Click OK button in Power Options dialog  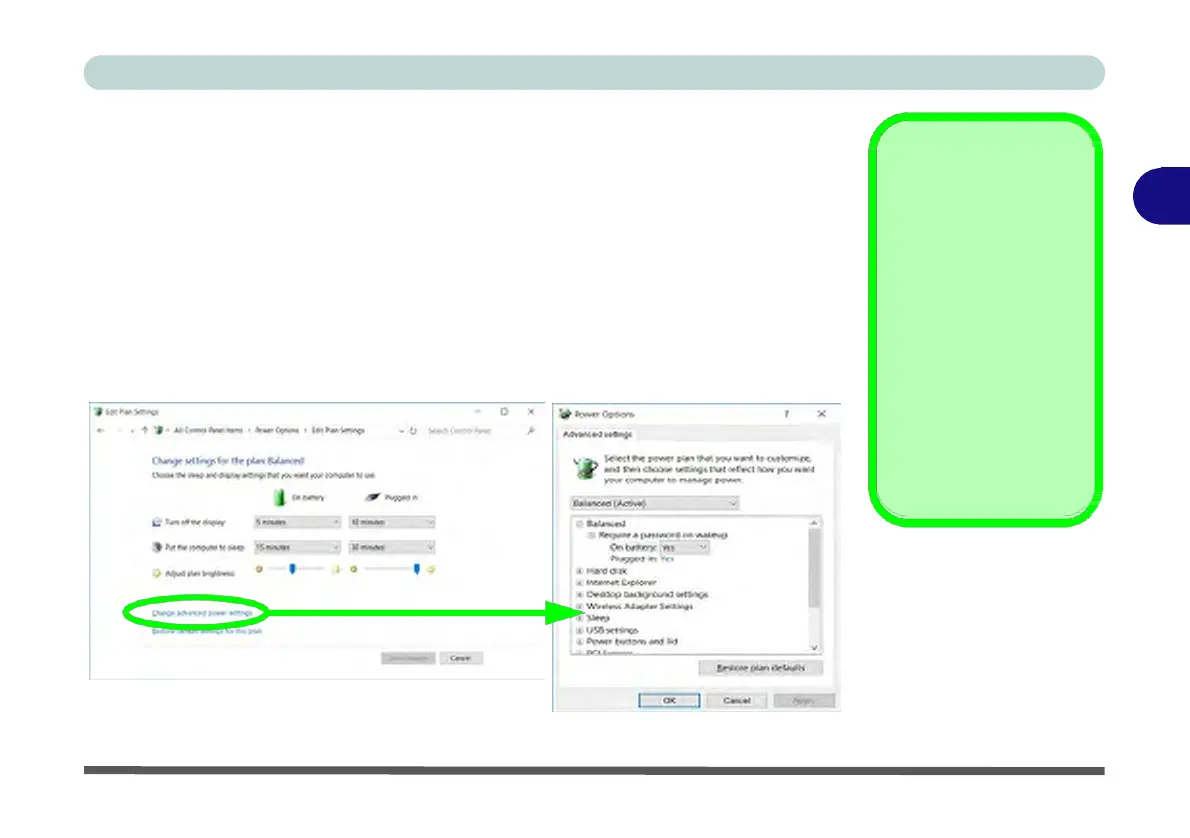(x=669, y=701)
